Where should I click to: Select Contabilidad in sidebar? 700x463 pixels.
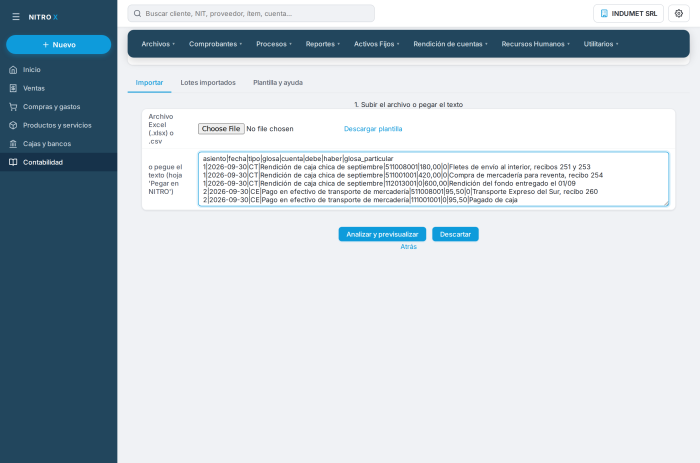click(x=58, y=162)
